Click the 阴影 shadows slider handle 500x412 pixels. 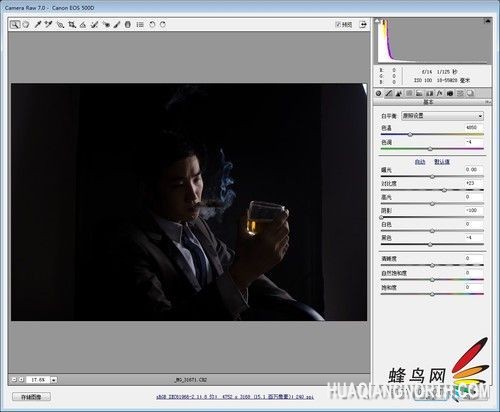click(x=381, y=218)
